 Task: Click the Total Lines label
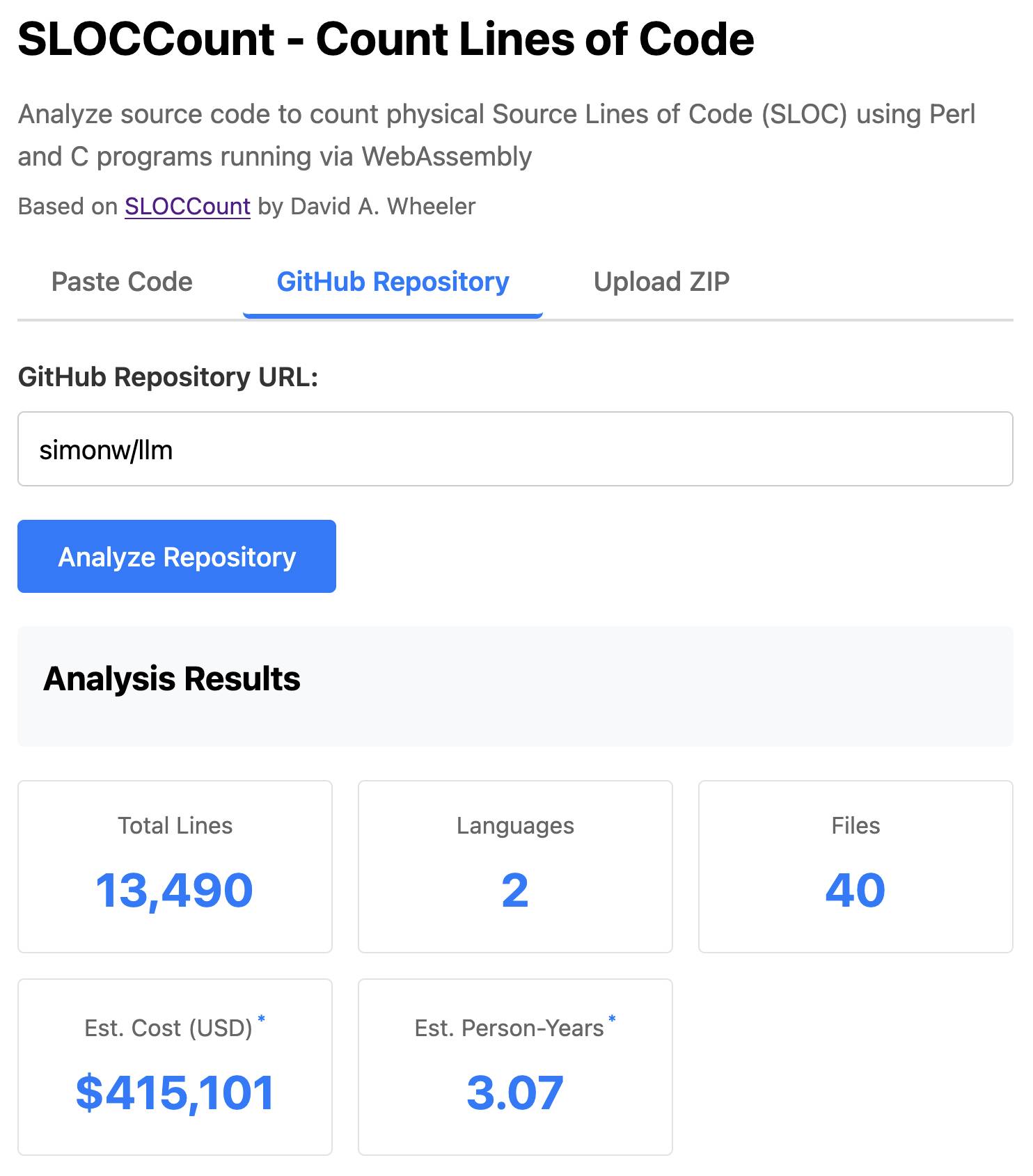[x=175, y=825]
